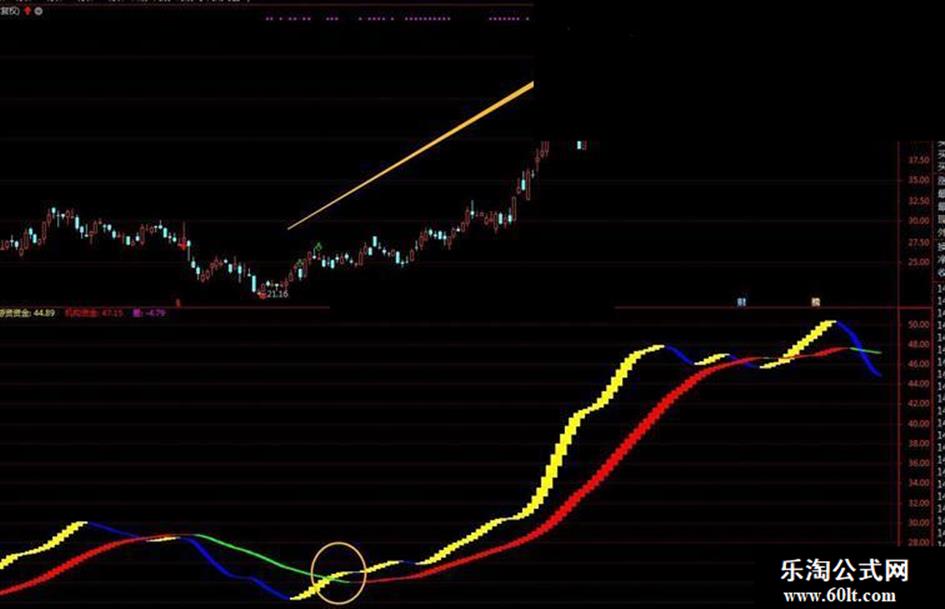
Task: Click the 28.00 indicator axis label
Action: pyautogui.click(x=918, y=543)
